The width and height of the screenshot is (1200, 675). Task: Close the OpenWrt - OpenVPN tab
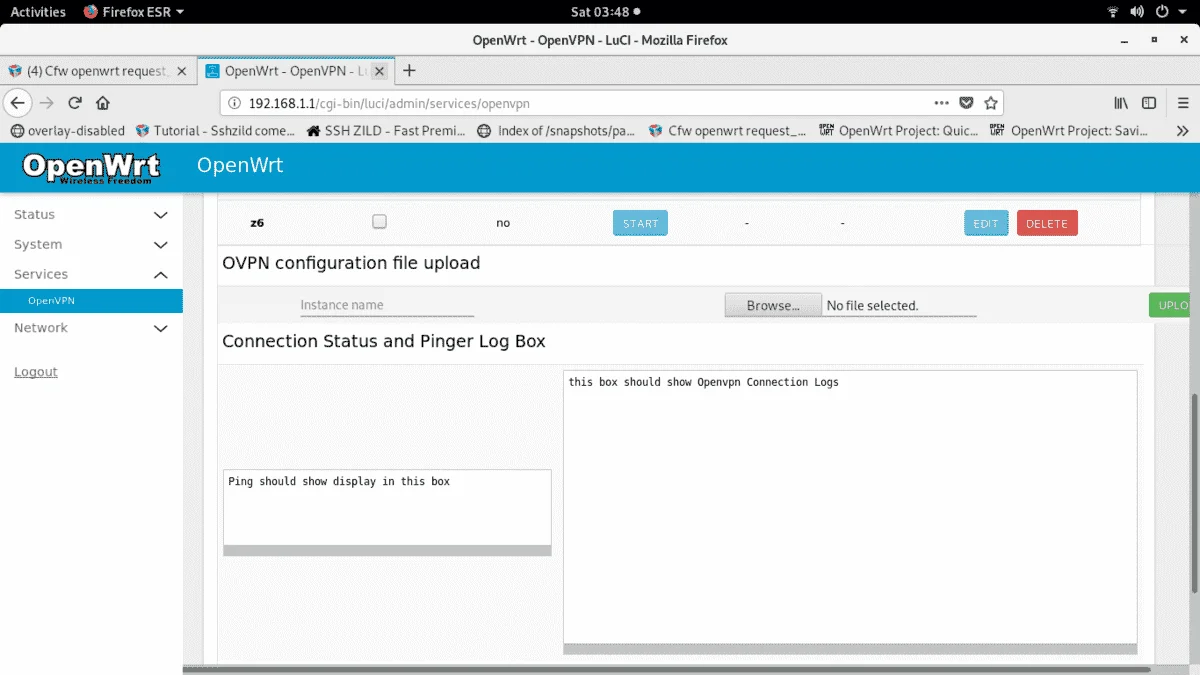379,71
